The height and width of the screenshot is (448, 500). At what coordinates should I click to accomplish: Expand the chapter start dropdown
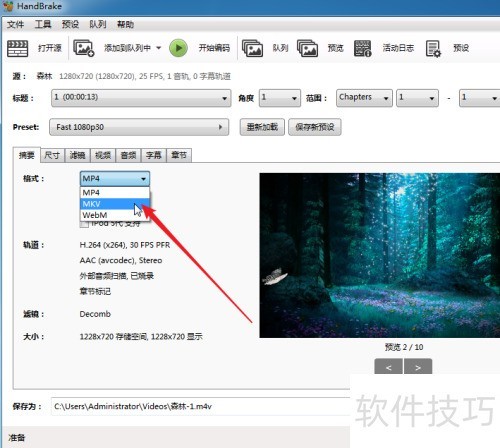[417, 98]
